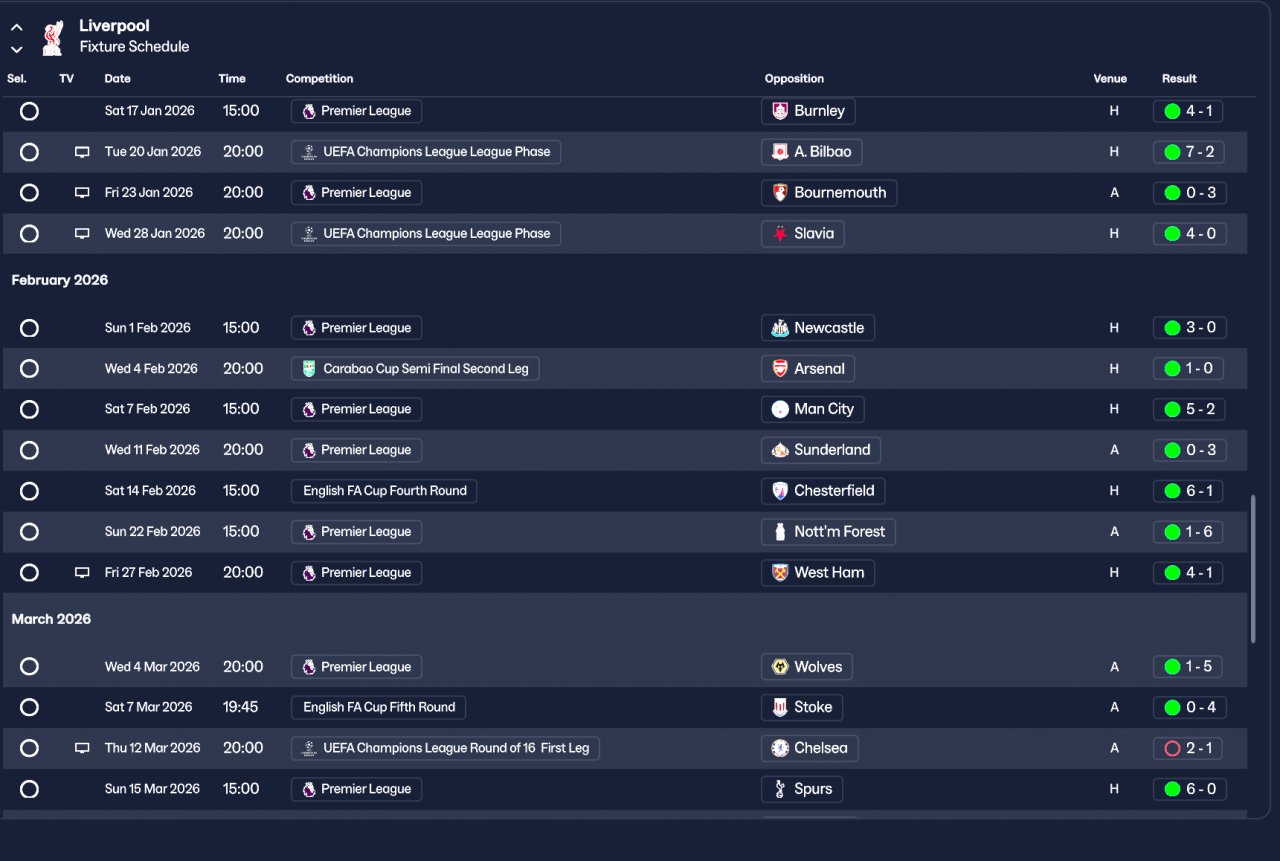Click the Carabao Cup logo in the Arsenal row
This screenshot has height=861, width=1280.
tap(309, 369)
